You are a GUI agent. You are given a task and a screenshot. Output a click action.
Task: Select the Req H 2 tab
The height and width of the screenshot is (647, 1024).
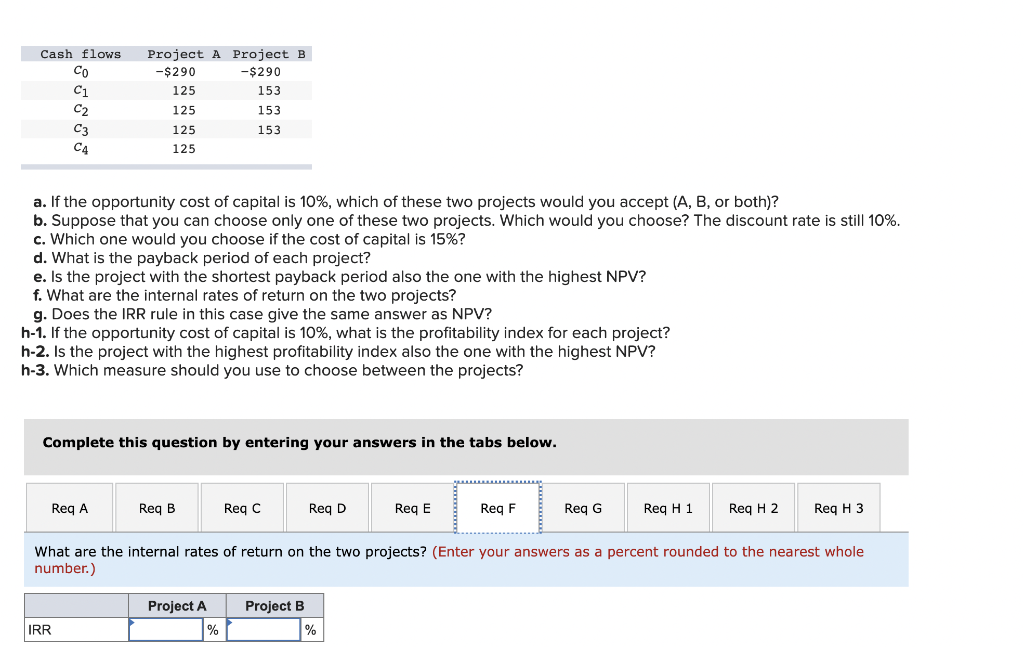[x=753, y=507]
